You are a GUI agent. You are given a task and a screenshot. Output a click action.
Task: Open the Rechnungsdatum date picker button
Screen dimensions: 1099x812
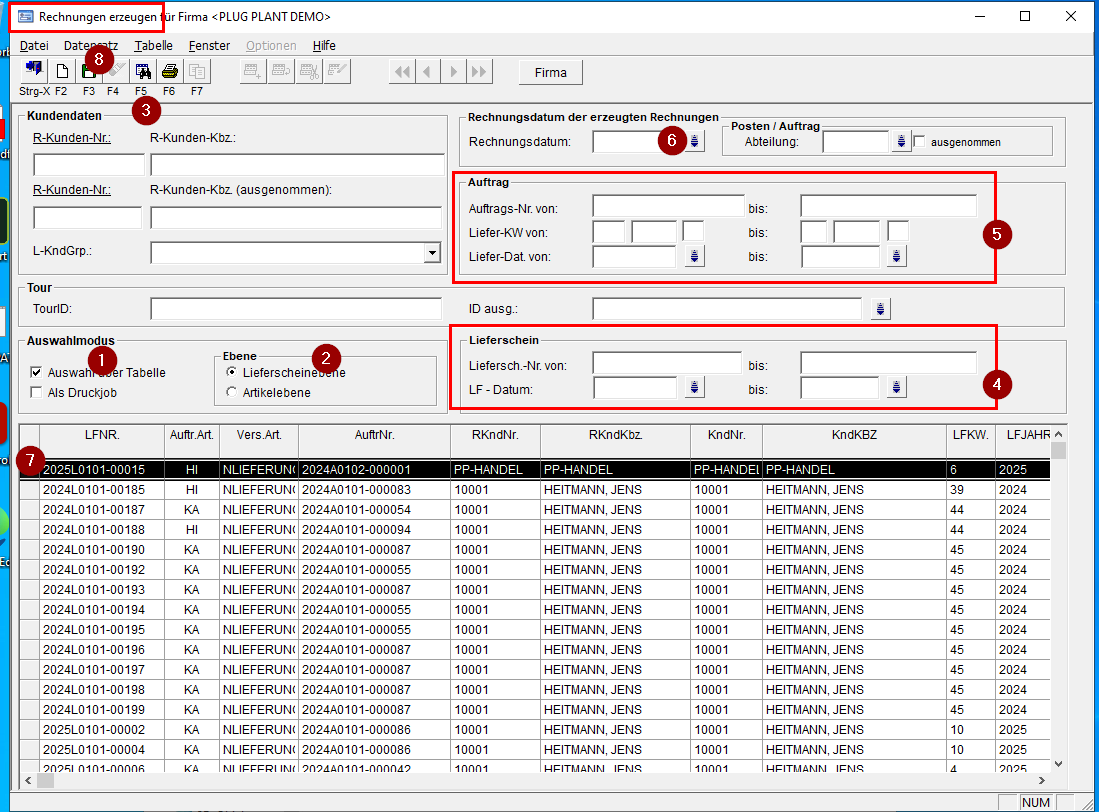pos(695,142)
